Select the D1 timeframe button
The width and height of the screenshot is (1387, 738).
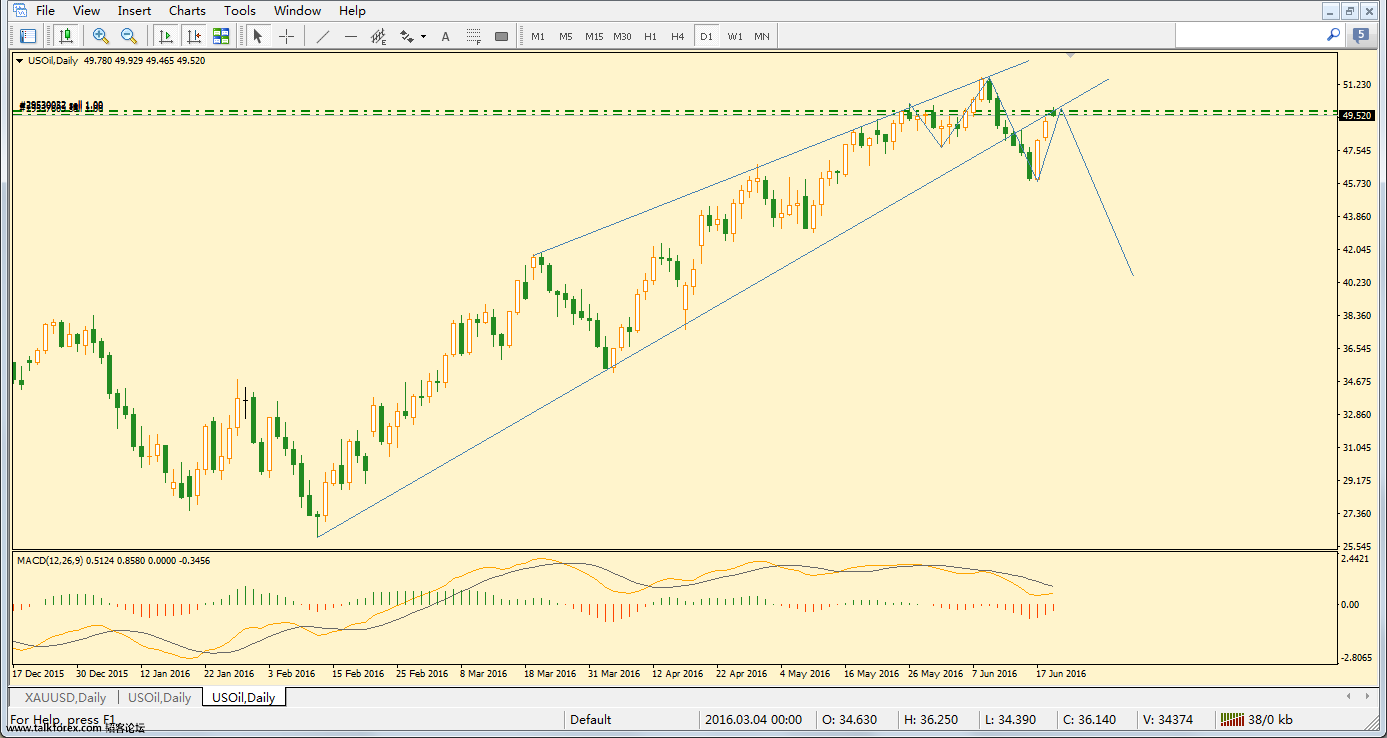[706, 36]
